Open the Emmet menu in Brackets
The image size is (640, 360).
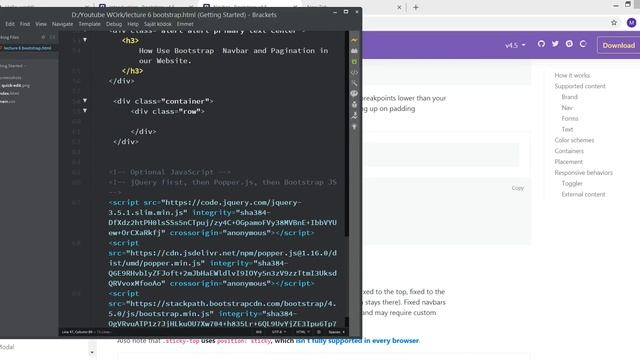[x=185, y=24]
